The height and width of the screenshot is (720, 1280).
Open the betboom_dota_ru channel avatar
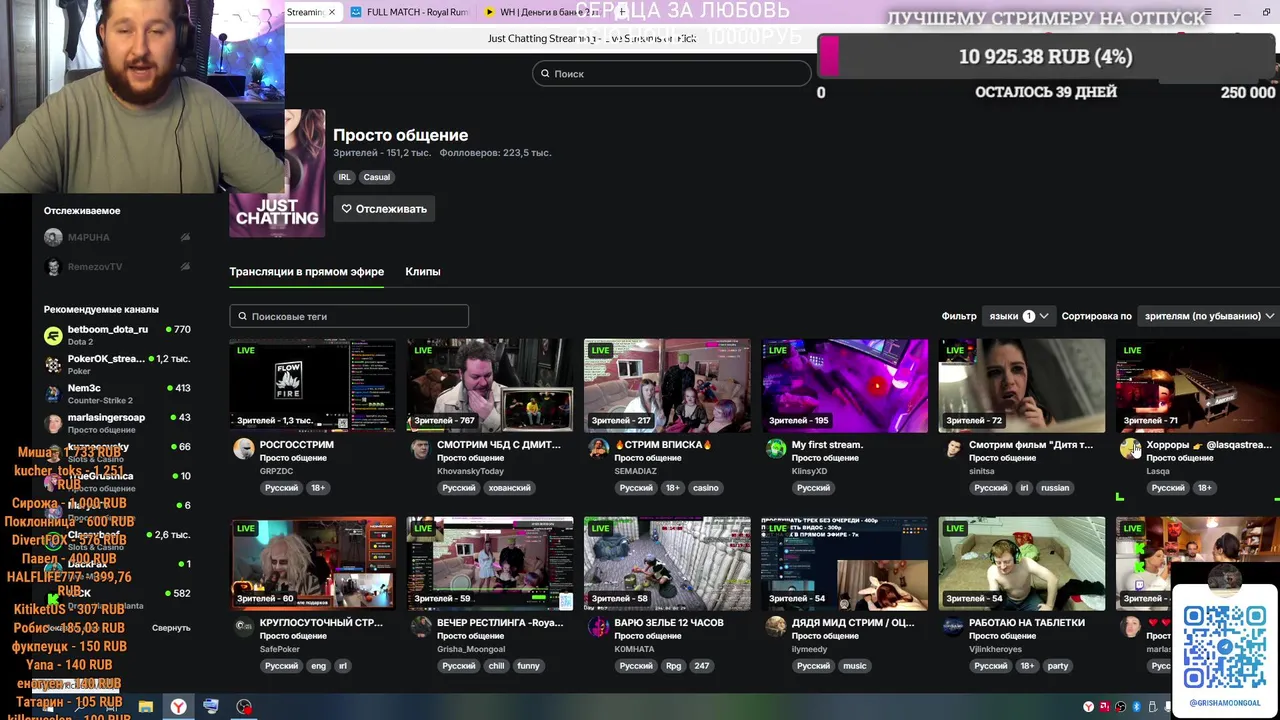coord(53,336)
